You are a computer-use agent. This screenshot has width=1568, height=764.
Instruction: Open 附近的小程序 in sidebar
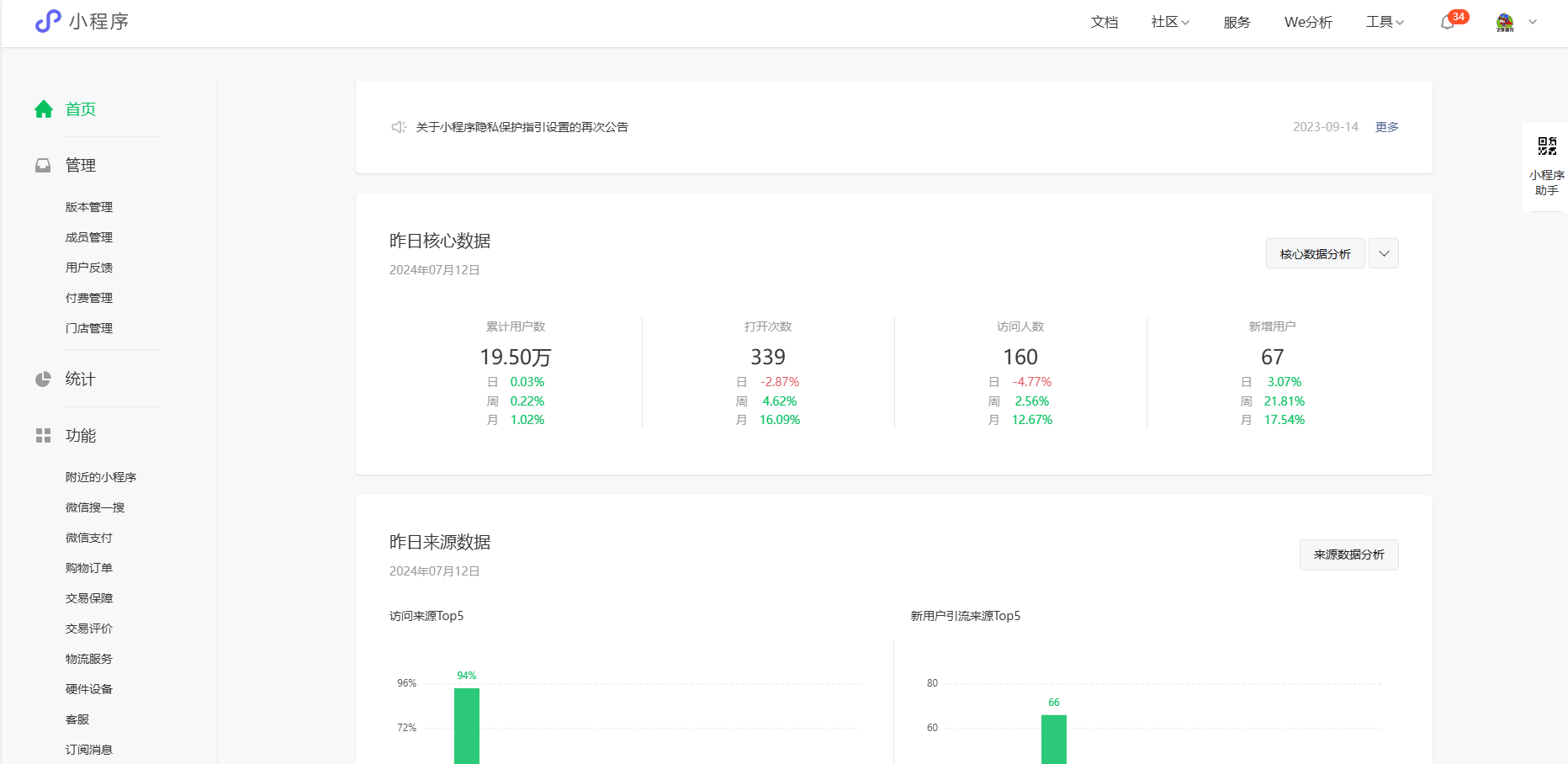pyautogui.click(x=101, y=477)
